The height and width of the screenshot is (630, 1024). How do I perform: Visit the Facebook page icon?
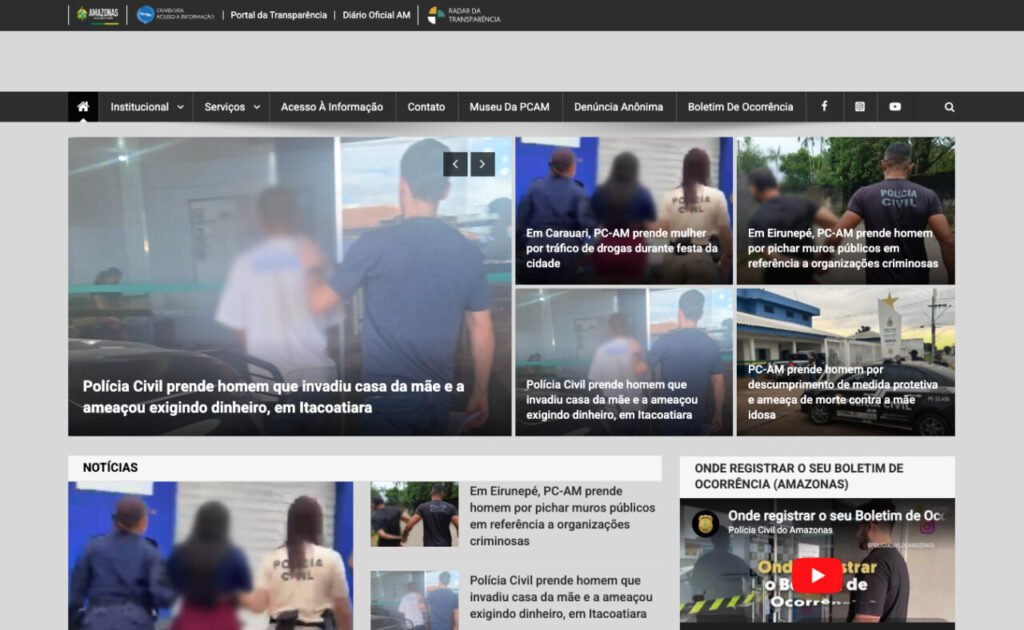[x=824, y=106]
